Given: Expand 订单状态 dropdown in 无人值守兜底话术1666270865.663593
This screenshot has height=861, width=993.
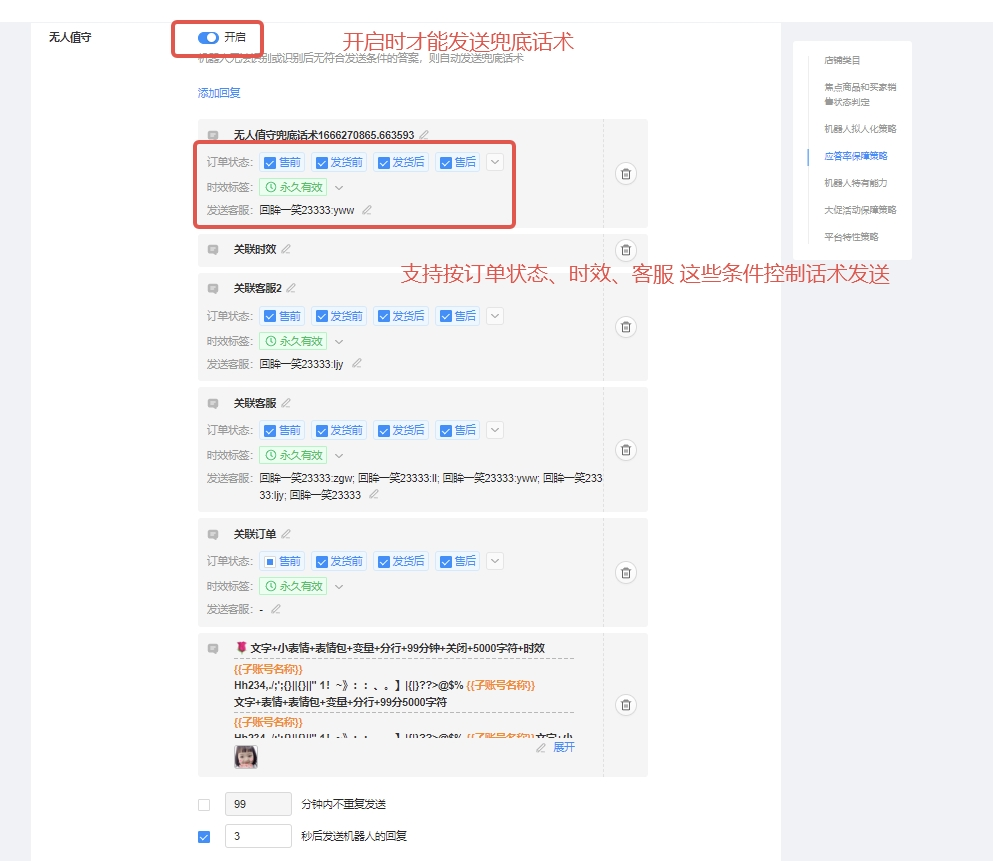Looking at the screenshot, I should (x=495, y=162).
